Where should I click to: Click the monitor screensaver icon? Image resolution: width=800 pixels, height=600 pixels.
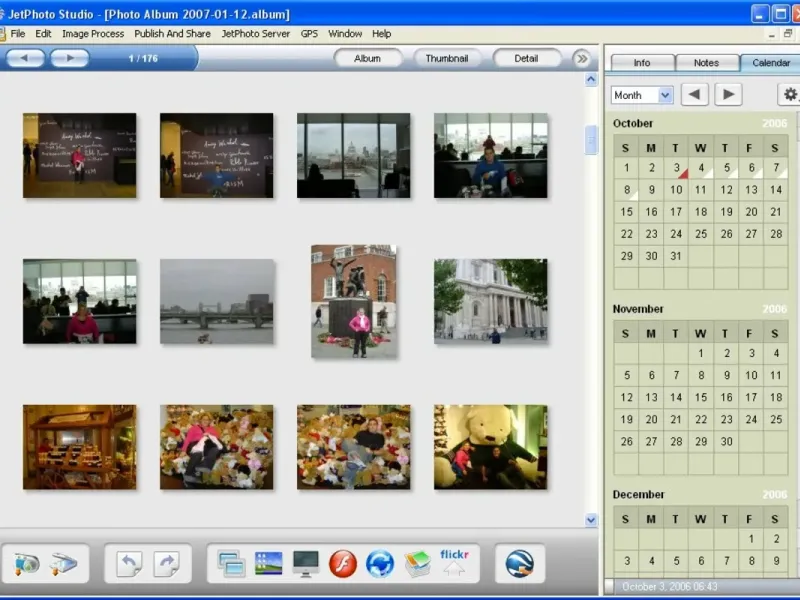306,564
